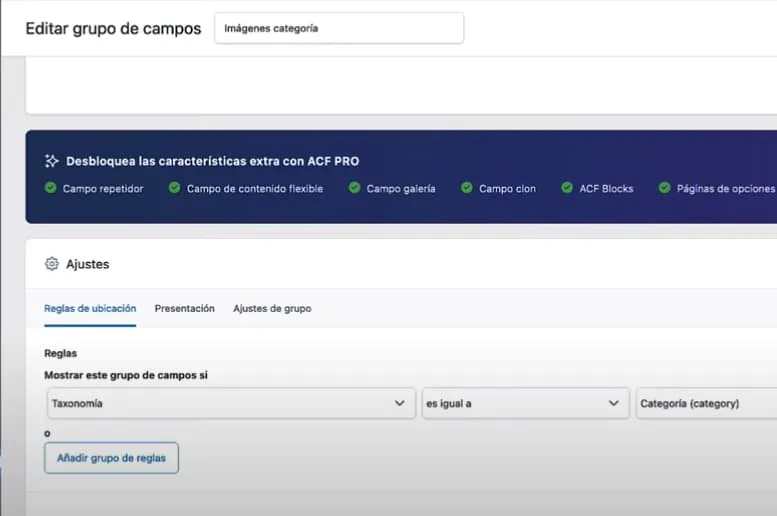The image size is (777, 516).
Task: Open the 'es igual a' operator dropdown
Action: point(526,403)
